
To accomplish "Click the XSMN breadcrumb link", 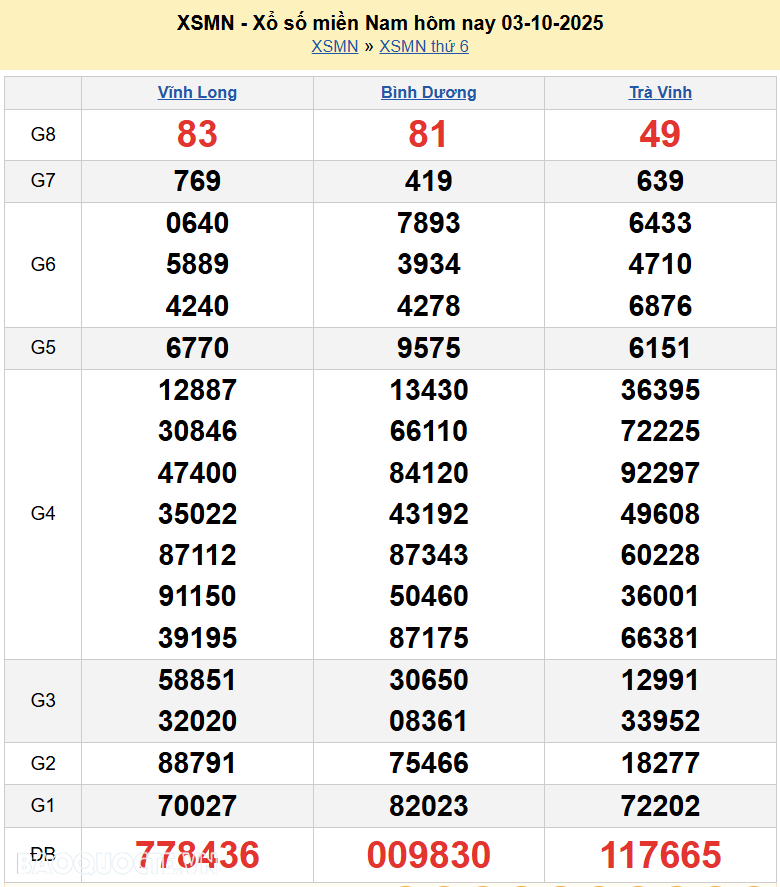I will pyautogui.click(x=334, y=47).
